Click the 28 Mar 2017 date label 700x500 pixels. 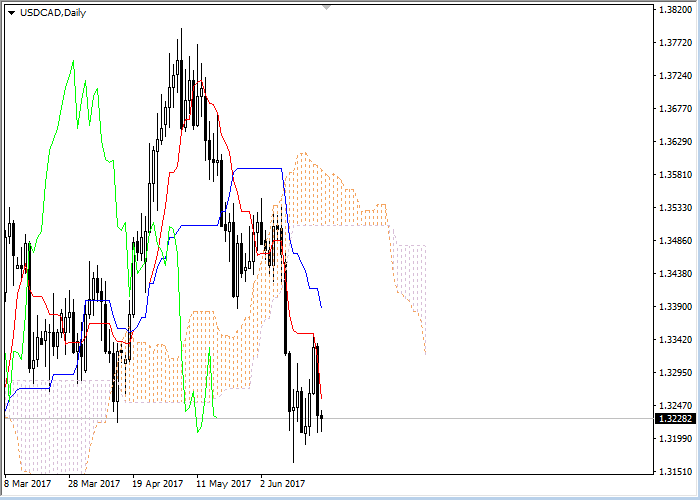(x=95, y=483)
